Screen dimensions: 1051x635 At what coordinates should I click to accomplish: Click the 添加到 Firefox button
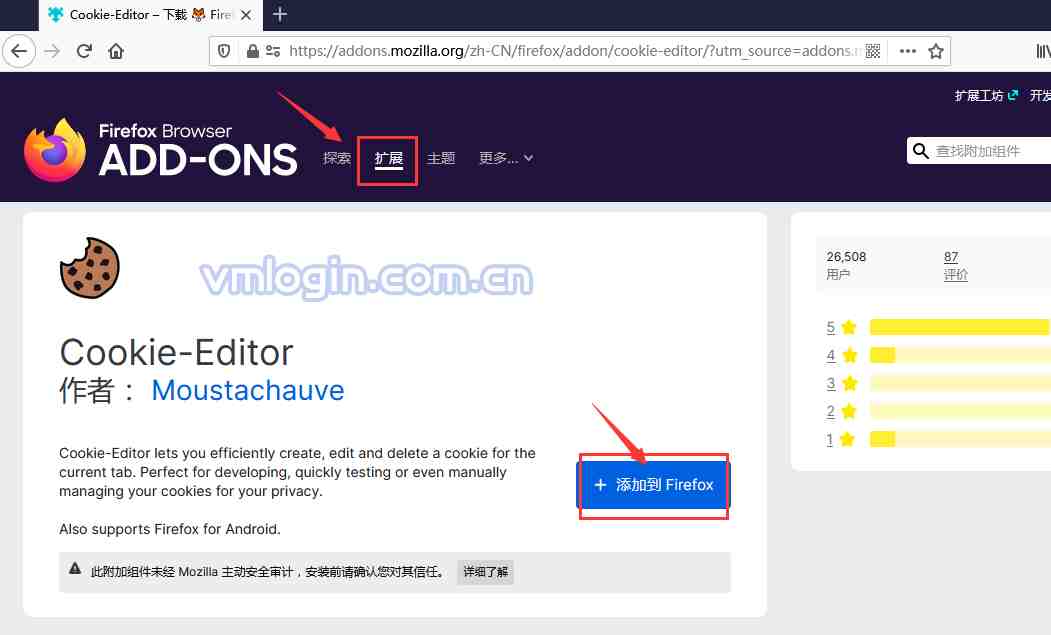(654, 485)
